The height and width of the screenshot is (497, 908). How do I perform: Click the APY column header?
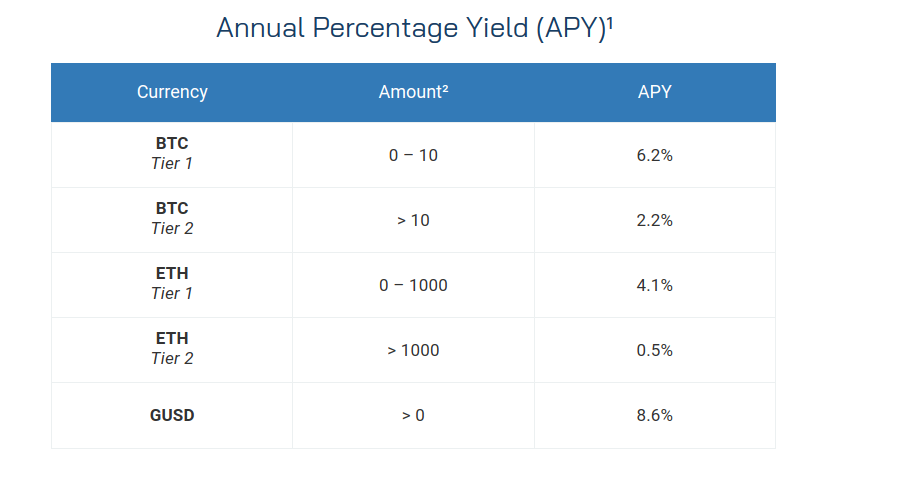(655, 92)
